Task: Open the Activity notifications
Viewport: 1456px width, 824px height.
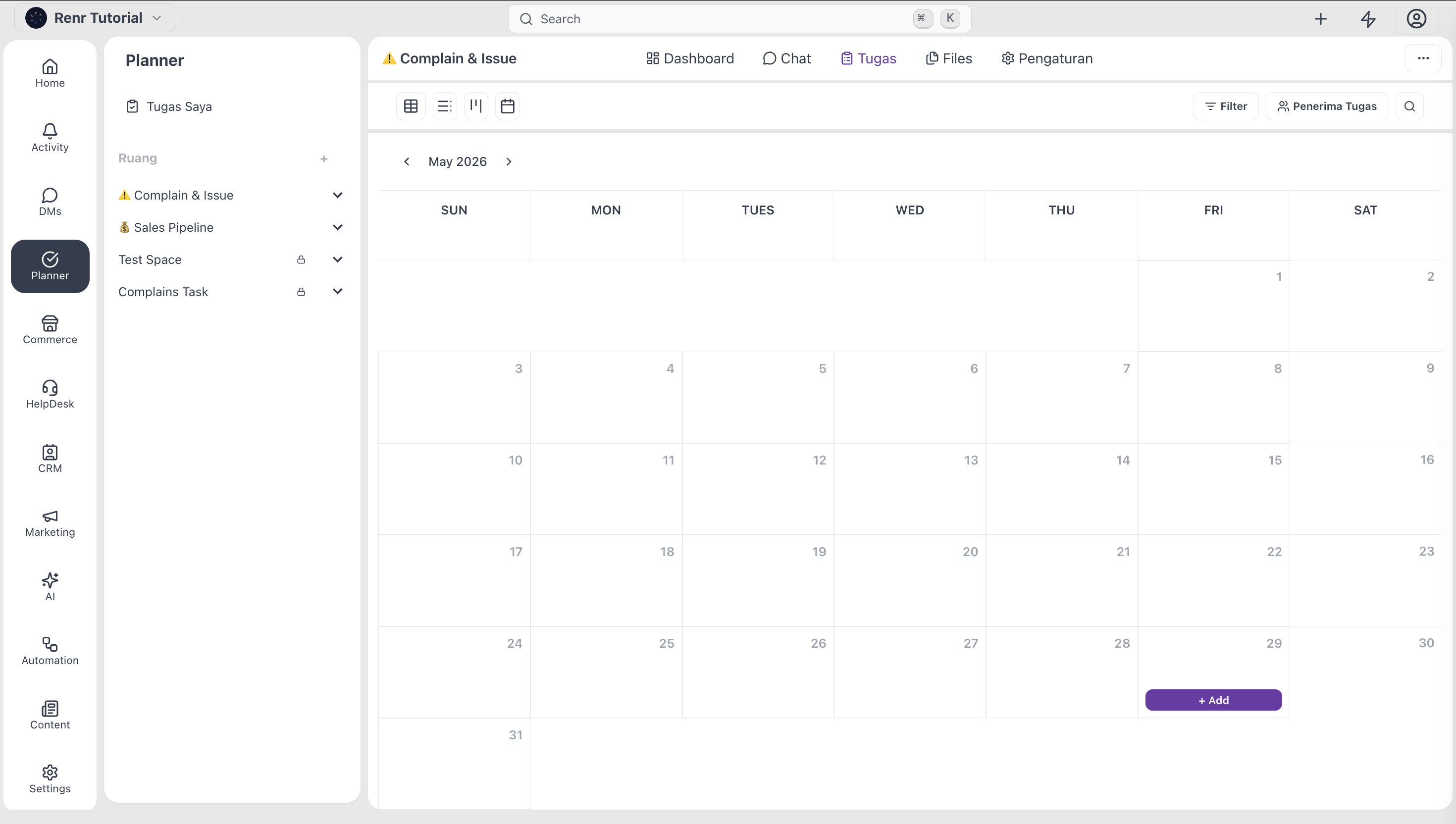Action: point(50,138)
